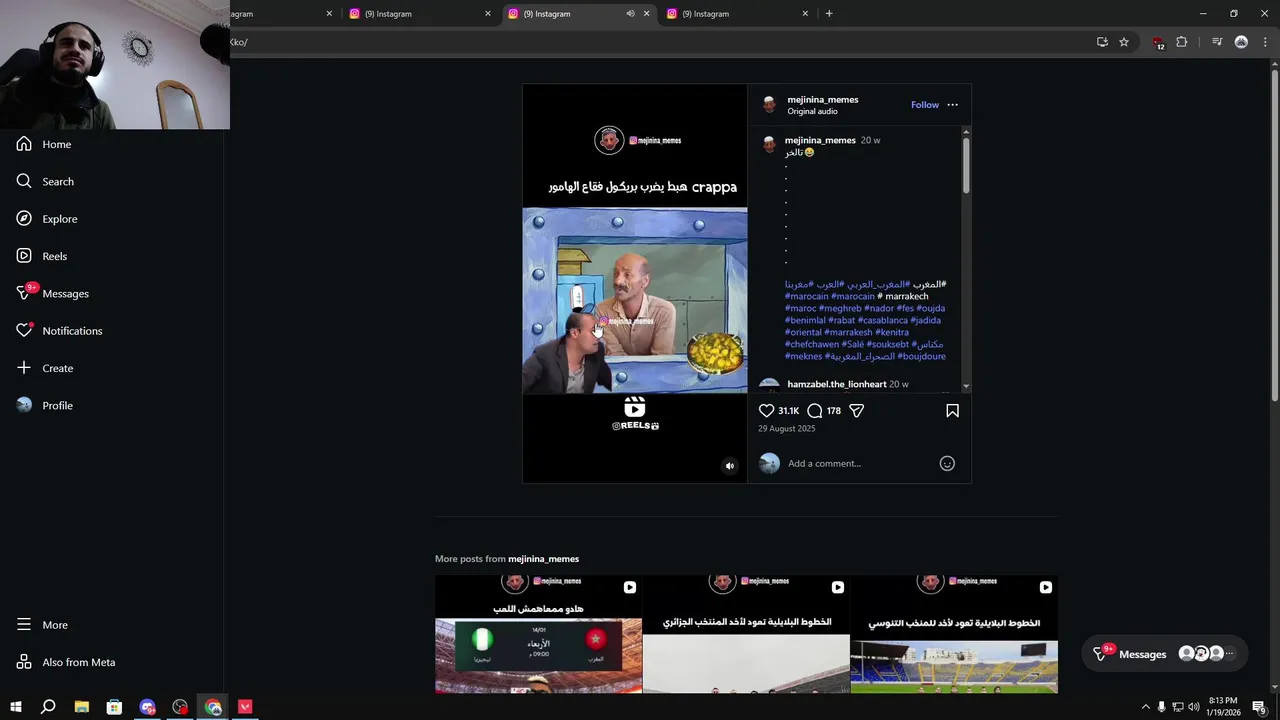
Task: Mute tab via speaker icon
Action: [630, 14]
